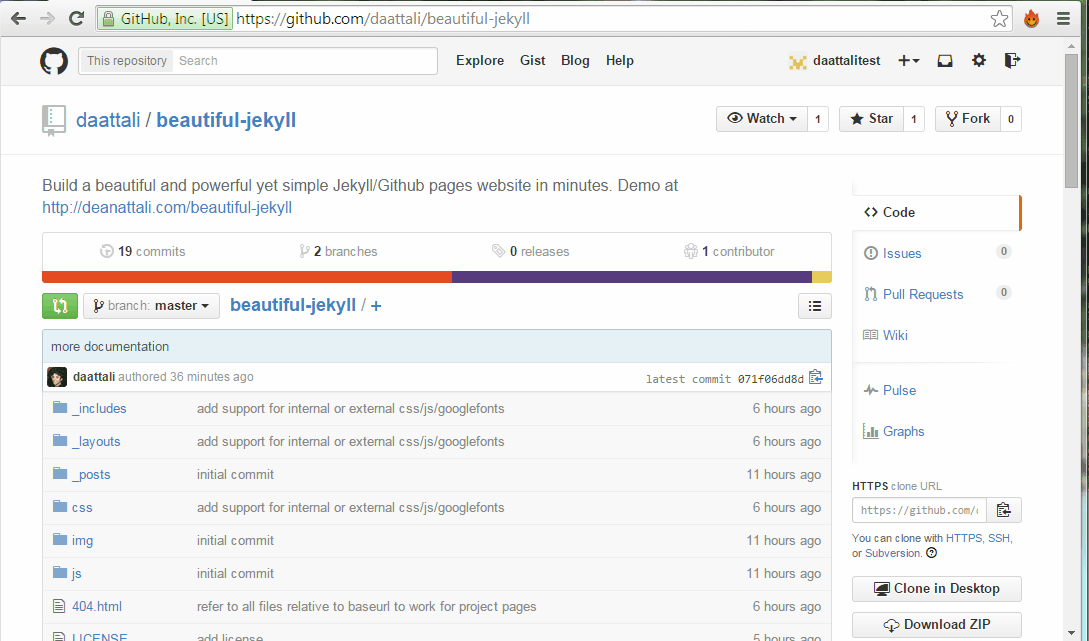Star the beautiful-jekyll repository
The height and width of the screenshot is (641, 1089).
[871, 119]
